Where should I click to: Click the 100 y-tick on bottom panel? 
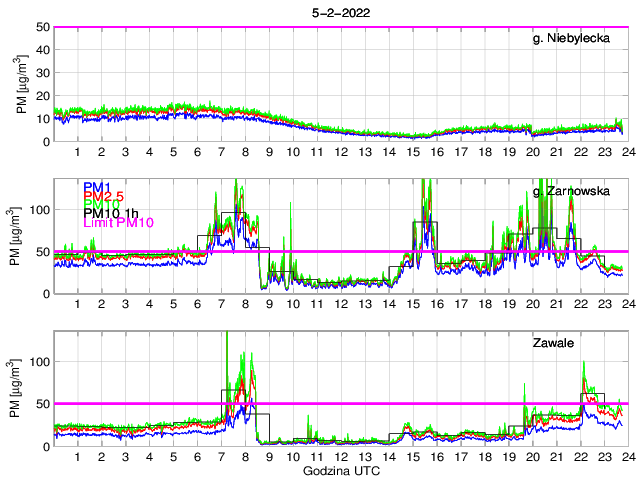click(40, 362)
